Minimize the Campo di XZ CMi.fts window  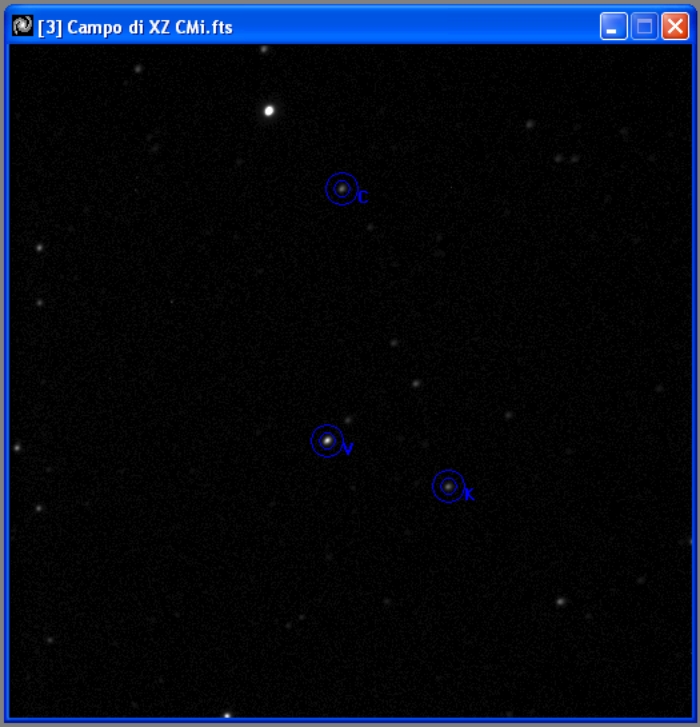[x=613, y=26]
